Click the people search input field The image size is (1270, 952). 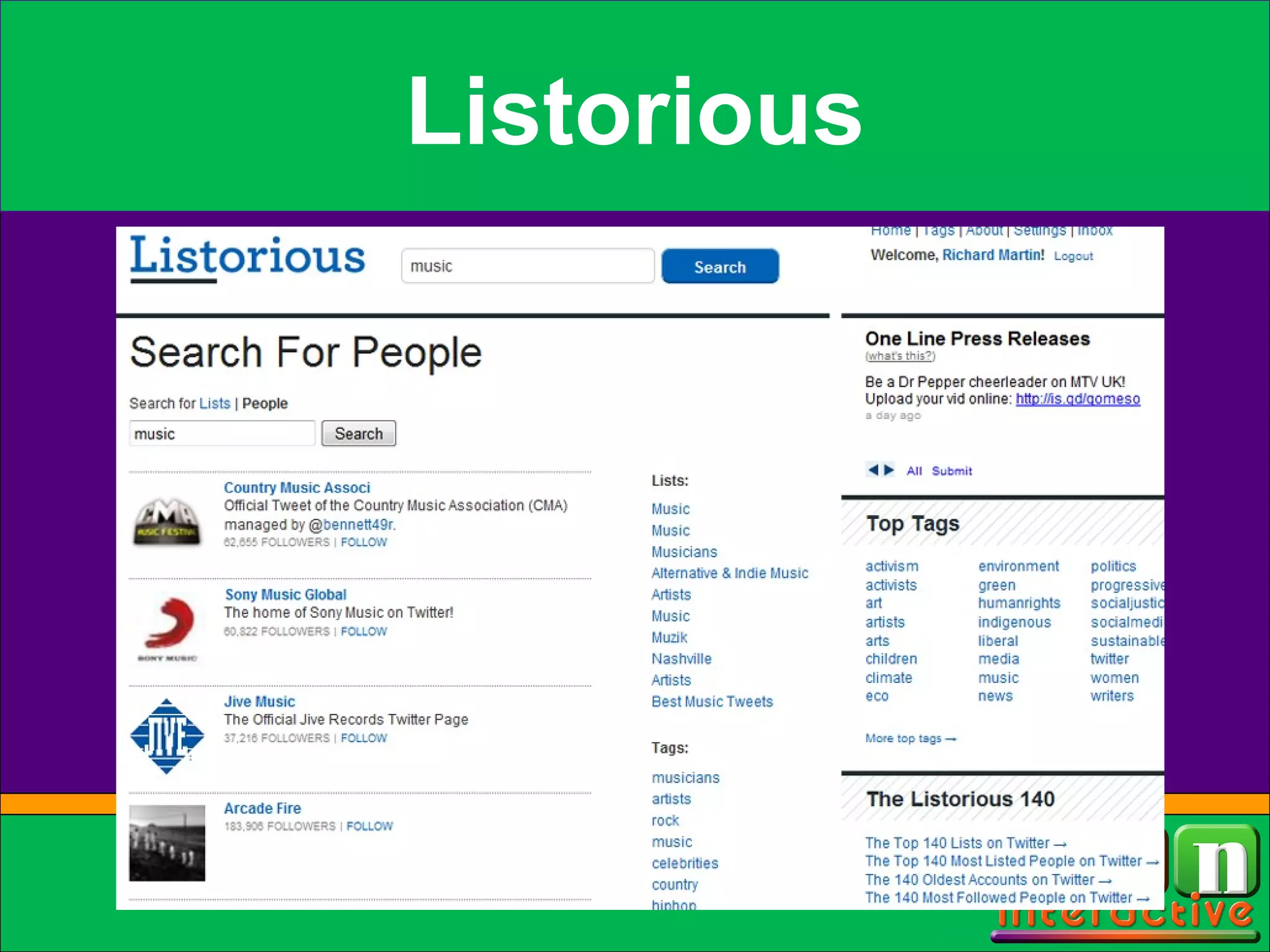click(222, 433)
